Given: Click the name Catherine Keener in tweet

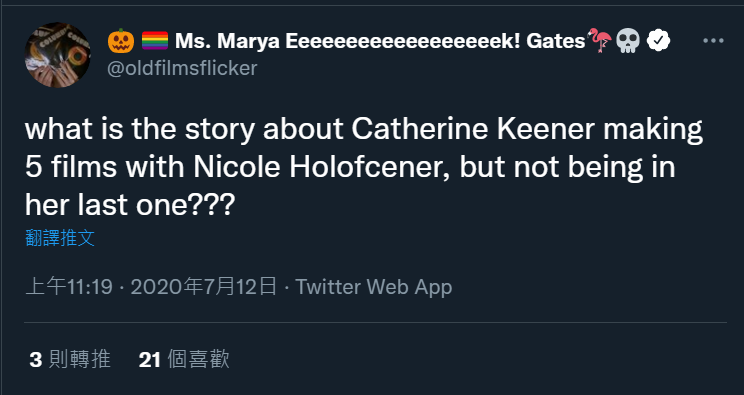Looking at the screenshot, I should pyautogui.click(x=473, y=129).
